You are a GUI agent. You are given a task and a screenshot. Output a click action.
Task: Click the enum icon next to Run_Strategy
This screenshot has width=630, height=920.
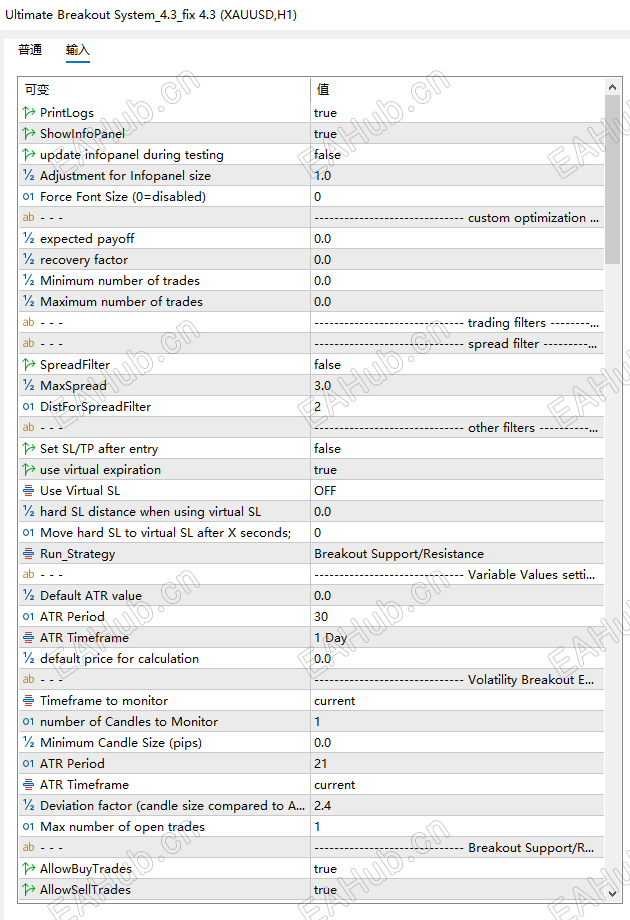tap(28, 554)
